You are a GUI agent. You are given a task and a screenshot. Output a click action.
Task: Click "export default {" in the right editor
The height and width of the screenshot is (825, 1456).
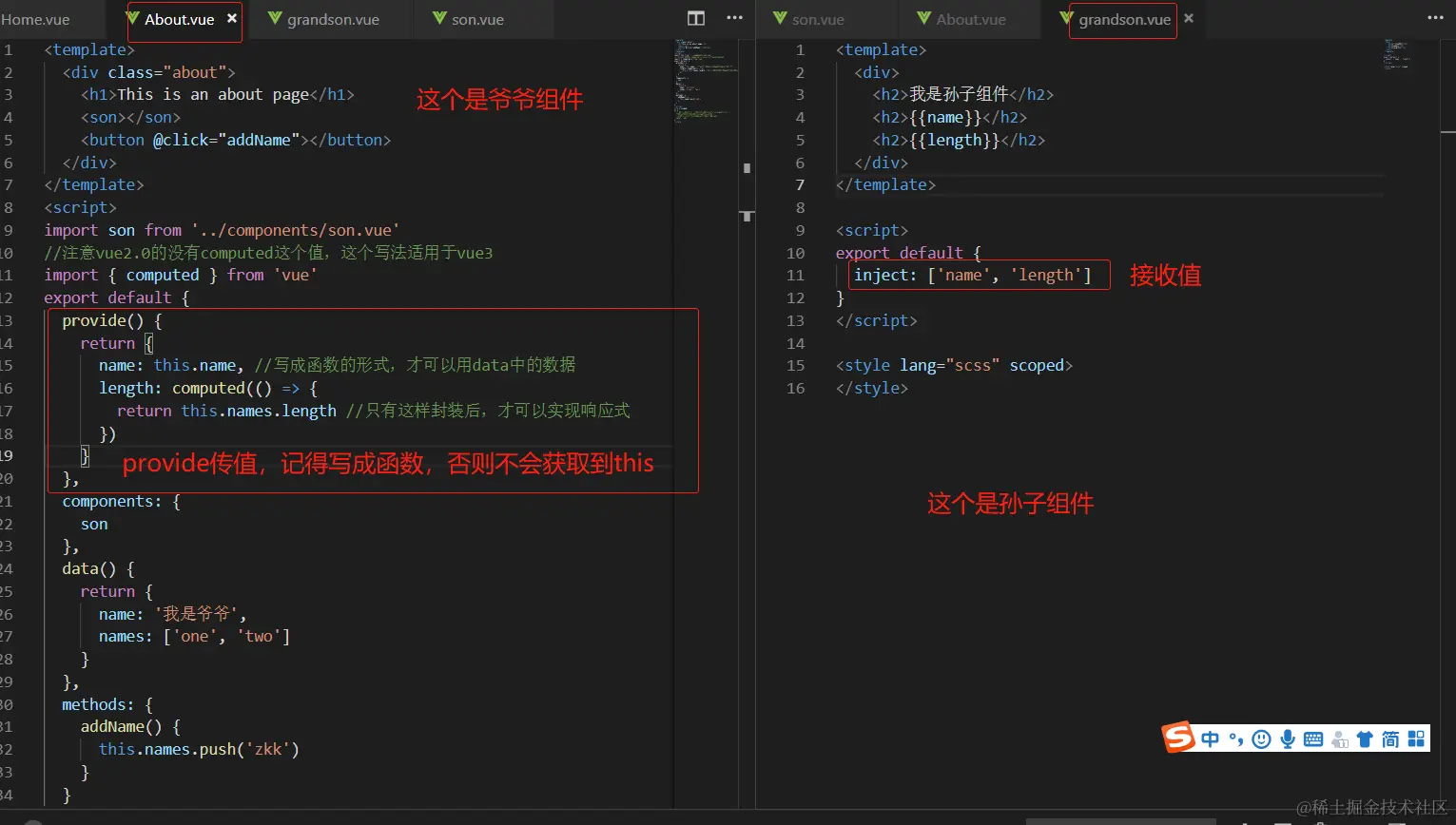908,254
